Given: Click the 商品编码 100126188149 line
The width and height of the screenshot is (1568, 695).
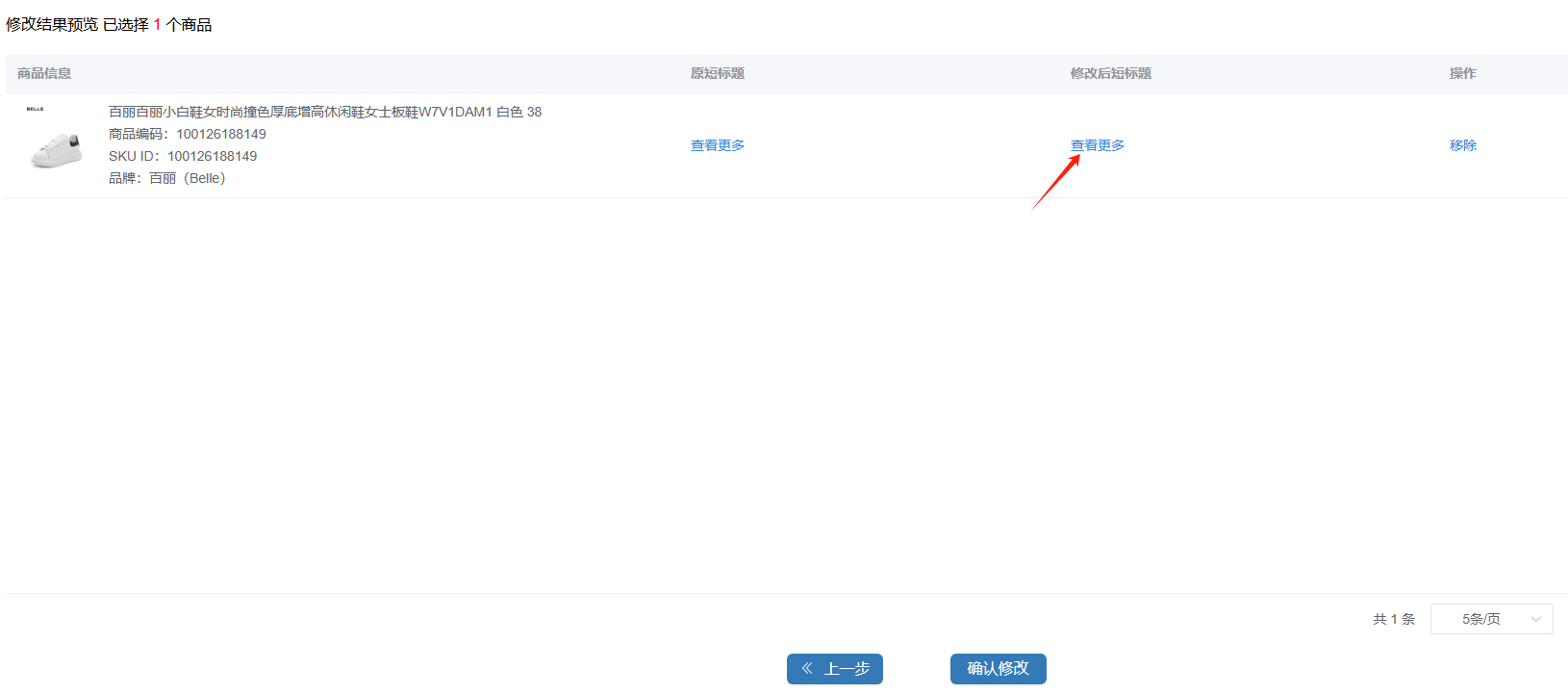Looking at the screenshot, I should (187, 134).
